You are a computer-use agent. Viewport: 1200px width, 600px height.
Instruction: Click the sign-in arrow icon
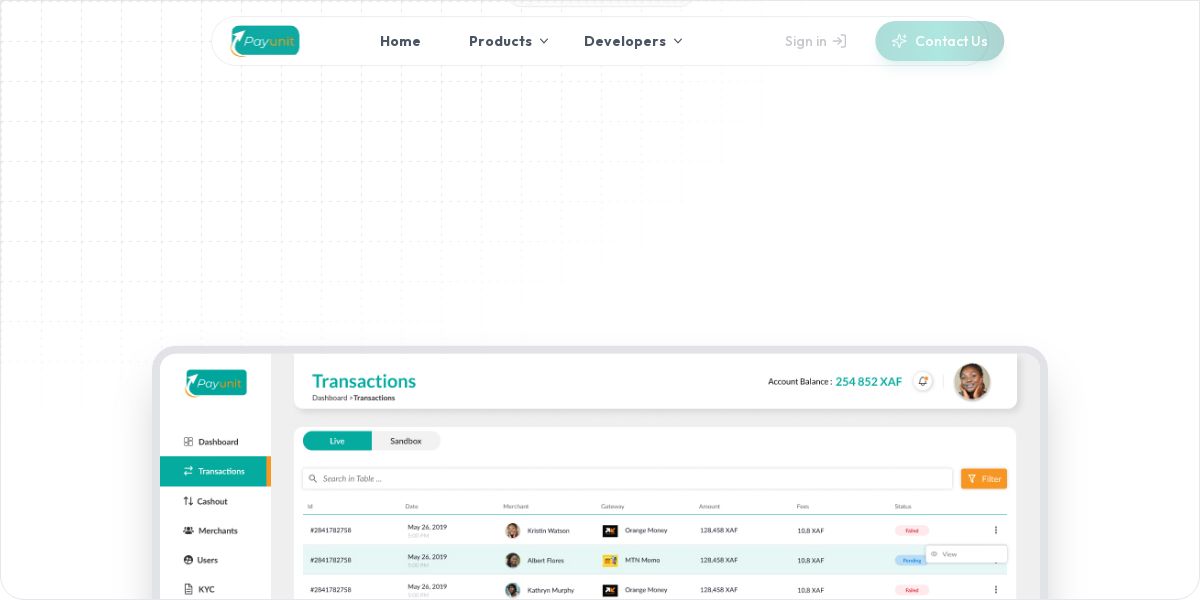tap(840, 41)
